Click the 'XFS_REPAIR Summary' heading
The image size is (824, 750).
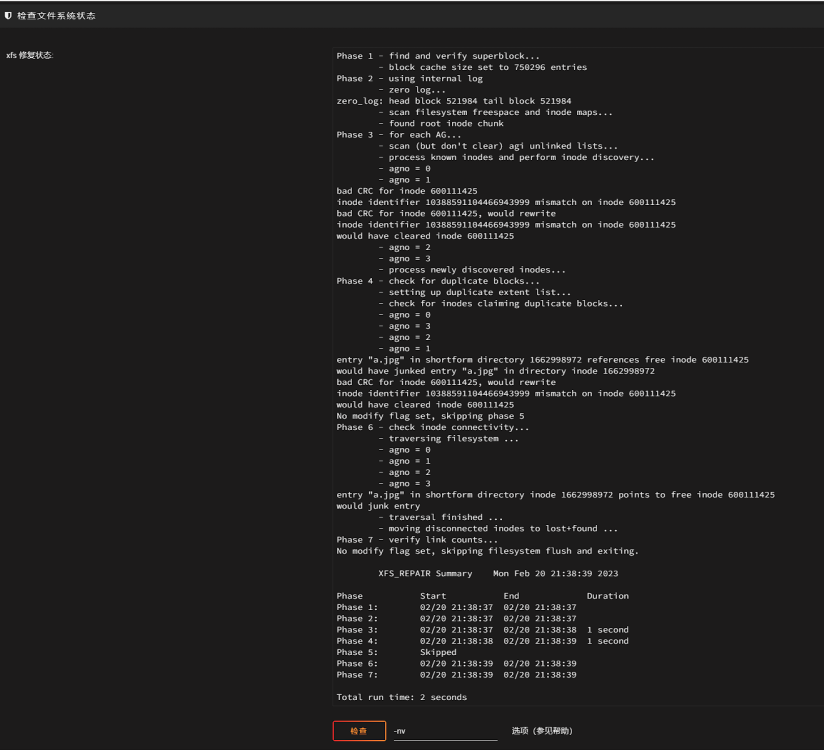pyautogui.click(x=425, y=573)
